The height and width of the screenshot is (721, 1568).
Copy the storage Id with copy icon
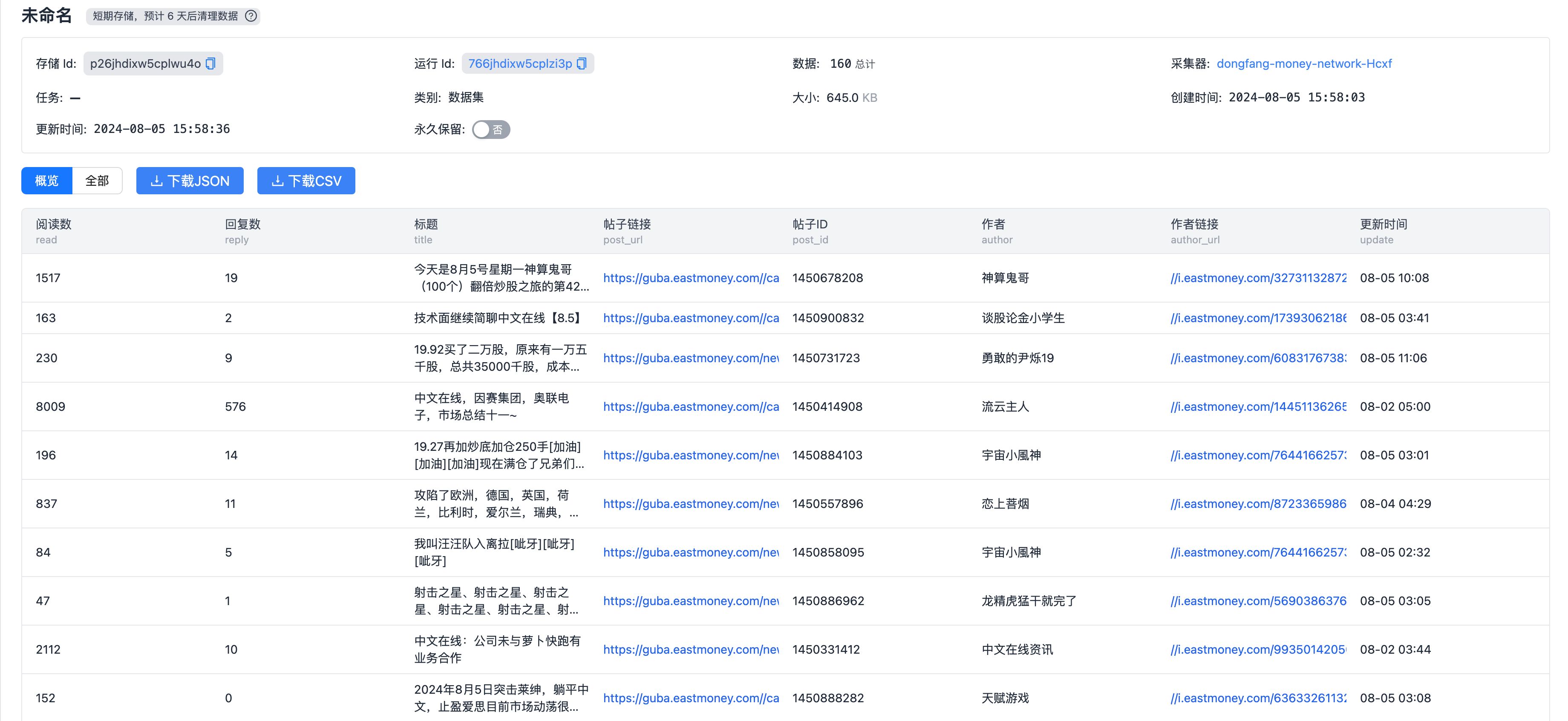coord(210,64)
